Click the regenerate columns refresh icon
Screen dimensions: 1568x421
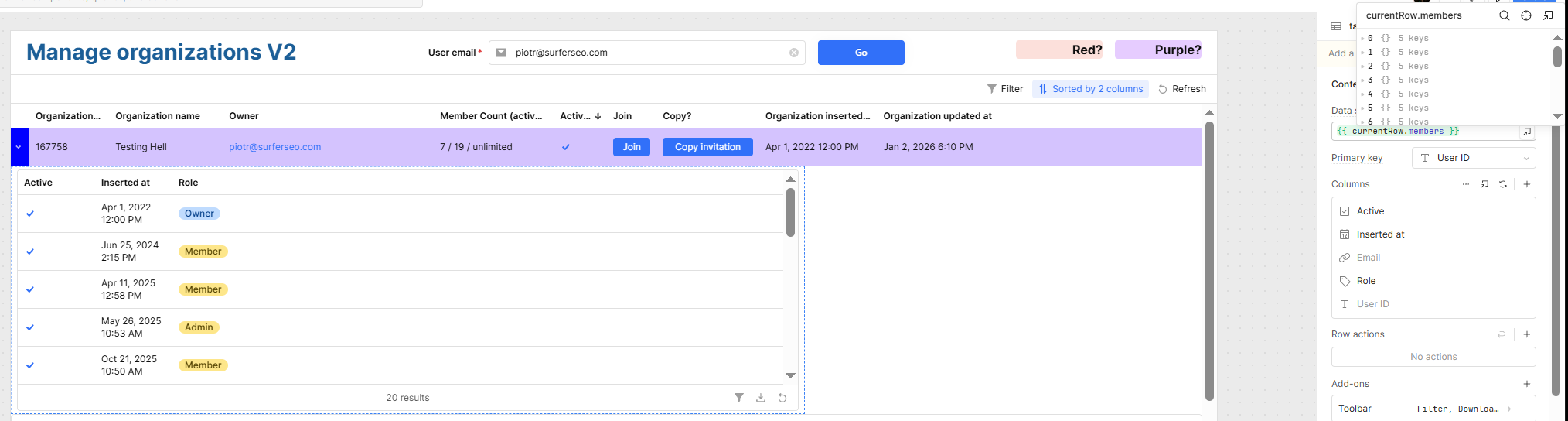(1503, 184)
